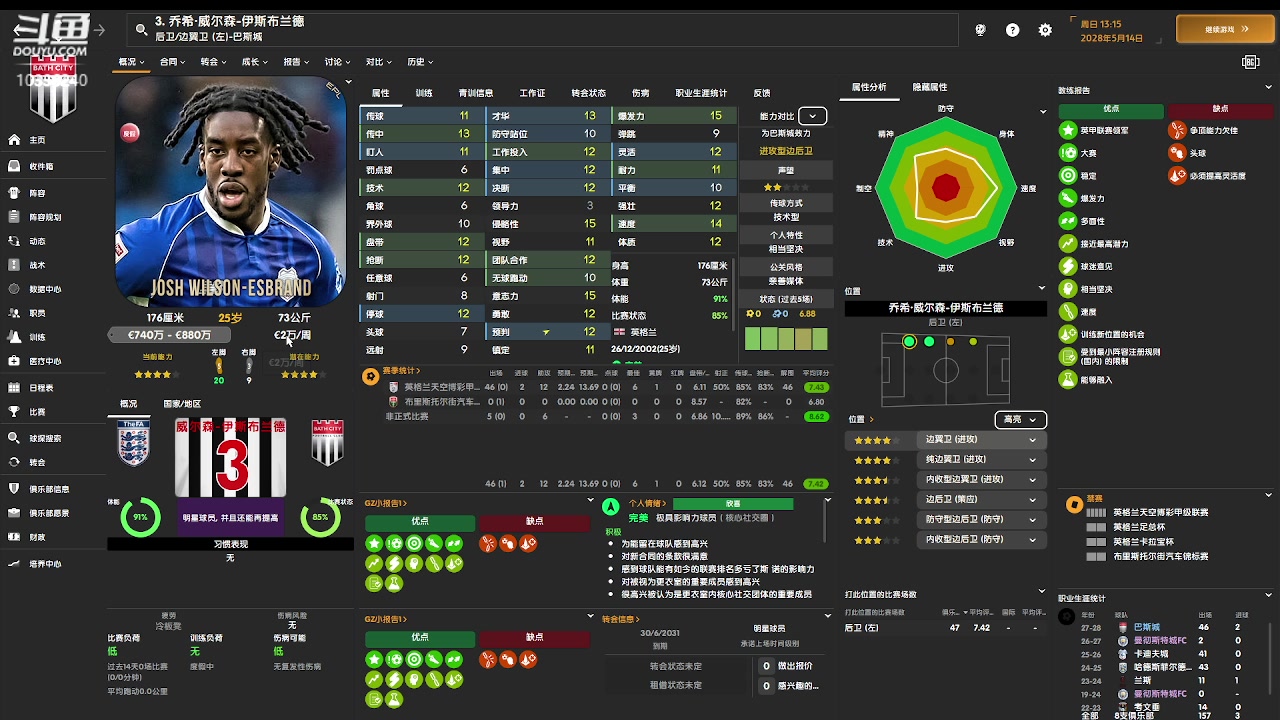This screenshot has width=1280, height=720.
Task: Open the 收件箱 inbox icon
Action: (x=14, y=166)
